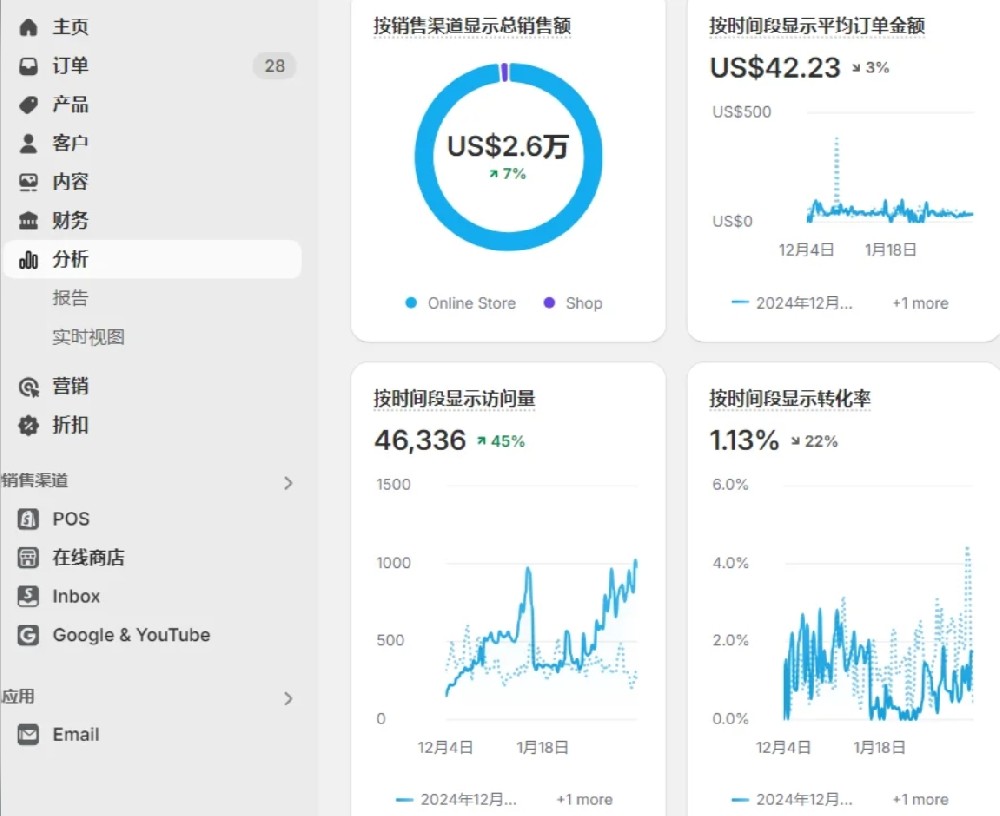Click the 22% decrease indicator
Viewport: 1000px width, 816px height.
point(814,441)
